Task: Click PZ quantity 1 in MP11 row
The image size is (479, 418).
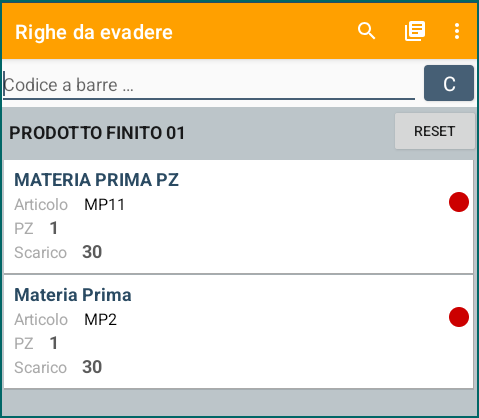Action: click(x=54, y=228)
